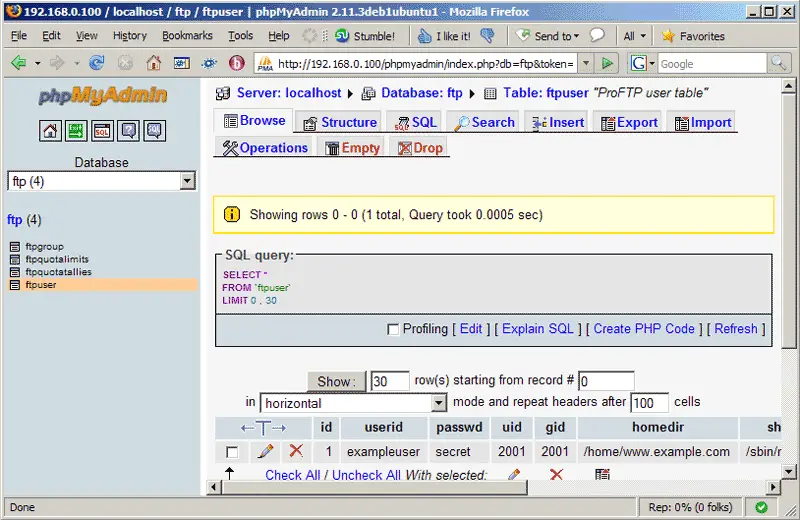800x520 pixels.
Task: Open the Send to toolbar menu
Action: (x=547, y=36)
